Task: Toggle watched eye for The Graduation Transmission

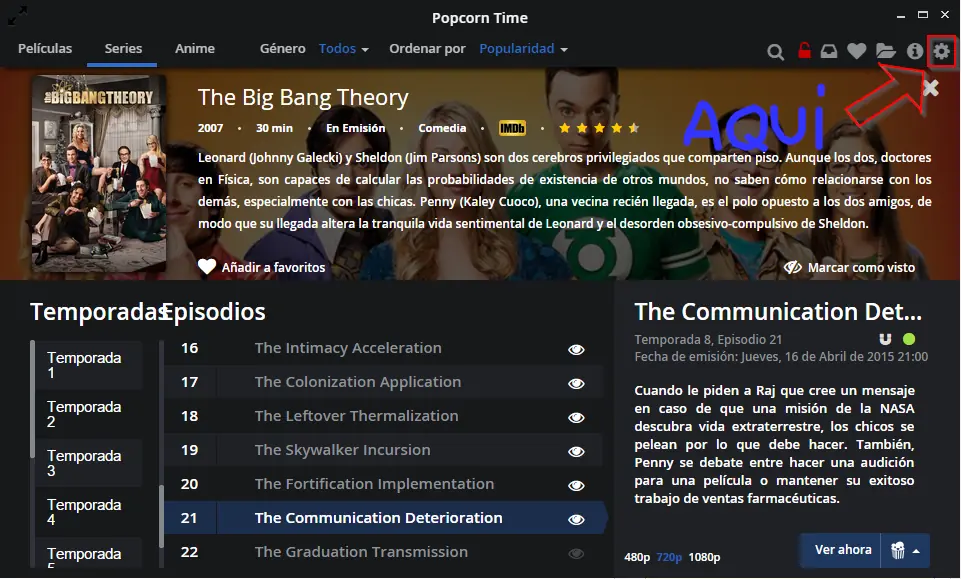Action: (575, 553)
